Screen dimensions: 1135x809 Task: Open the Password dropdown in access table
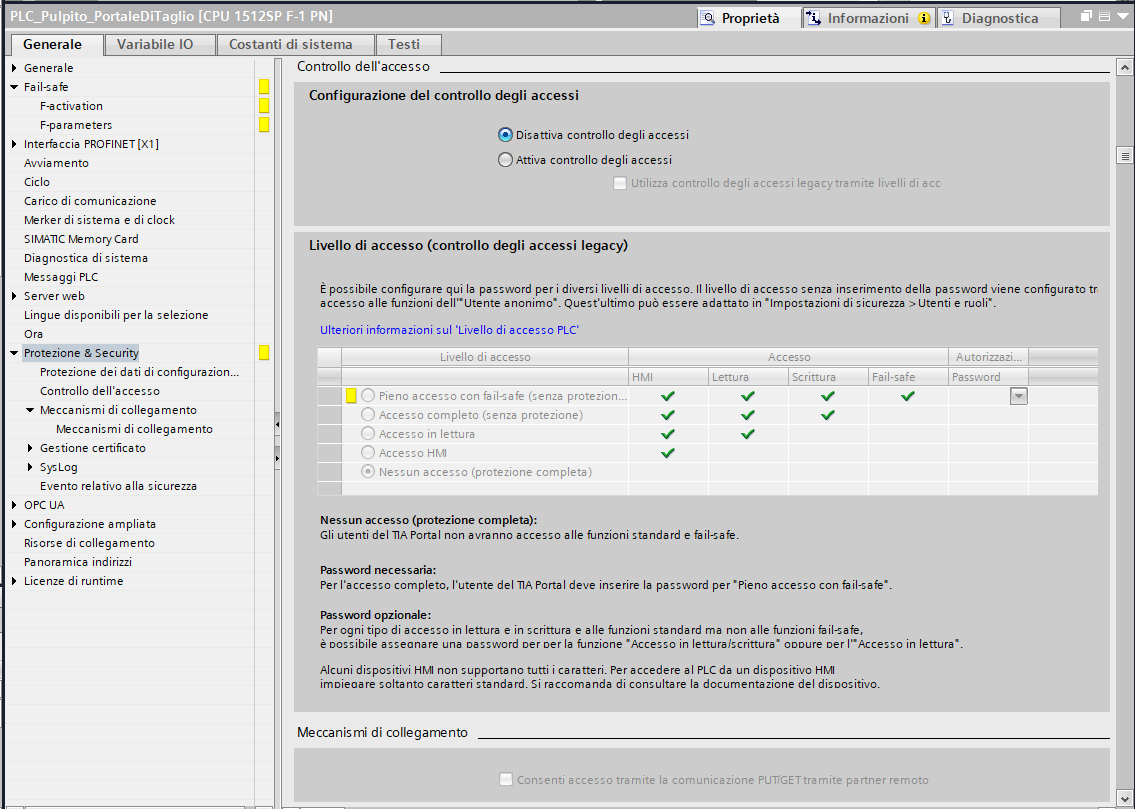1018,396
